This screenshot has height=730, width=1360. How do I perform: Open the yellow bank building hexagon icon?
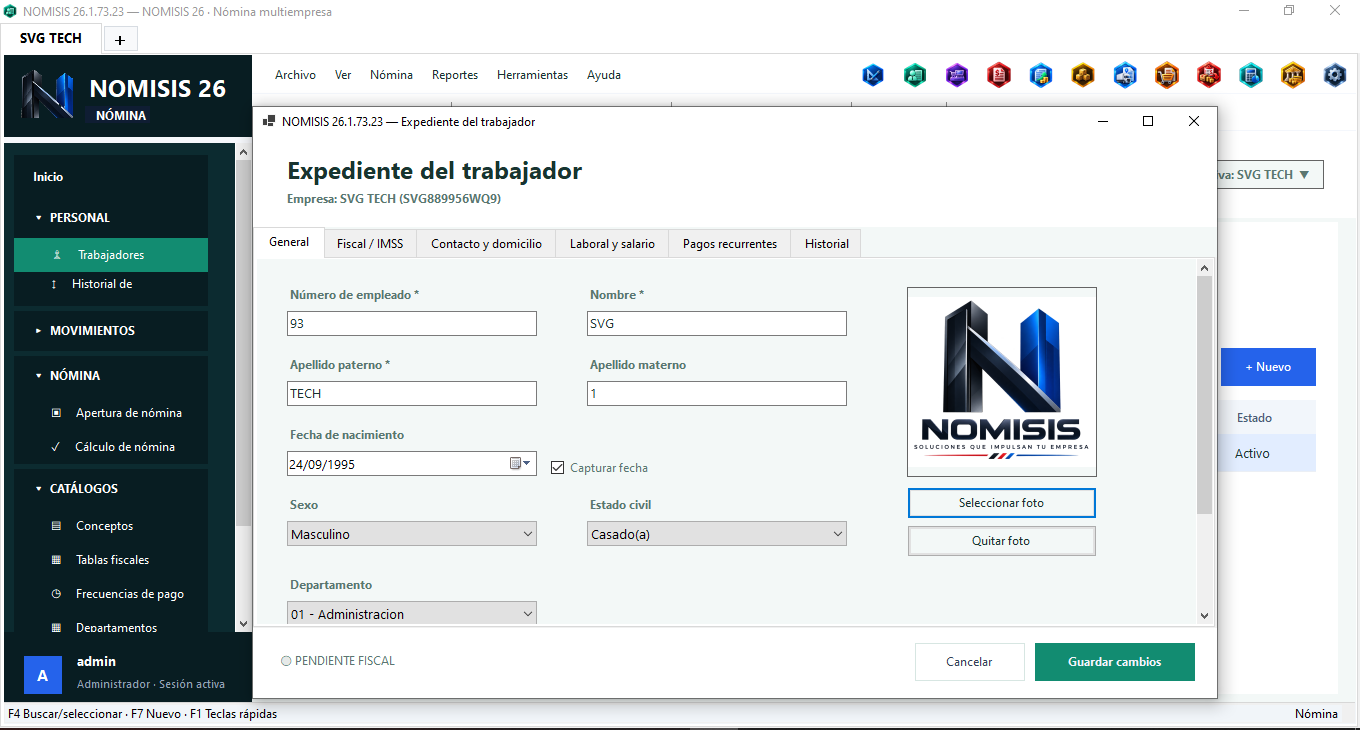1293,75
